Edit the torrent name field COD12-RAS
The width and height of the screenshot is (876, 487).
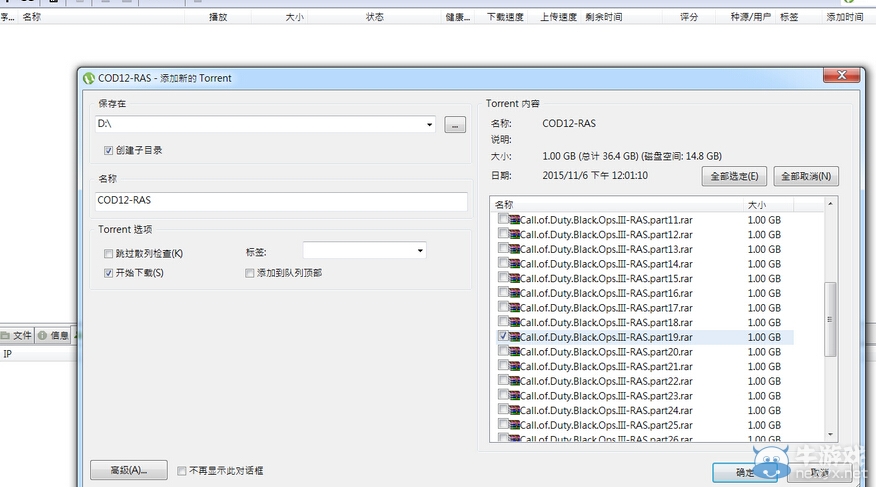[281, 200]
